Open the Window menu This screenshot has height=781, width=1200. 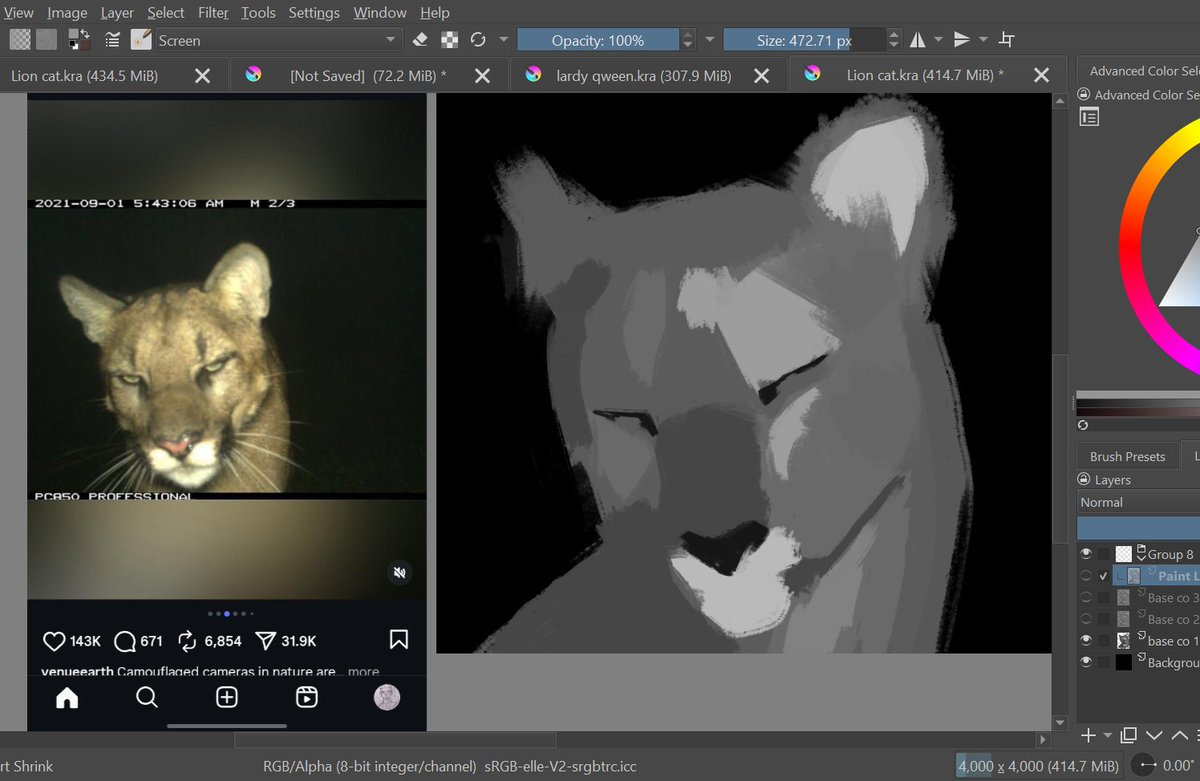[x=380, y=12]
